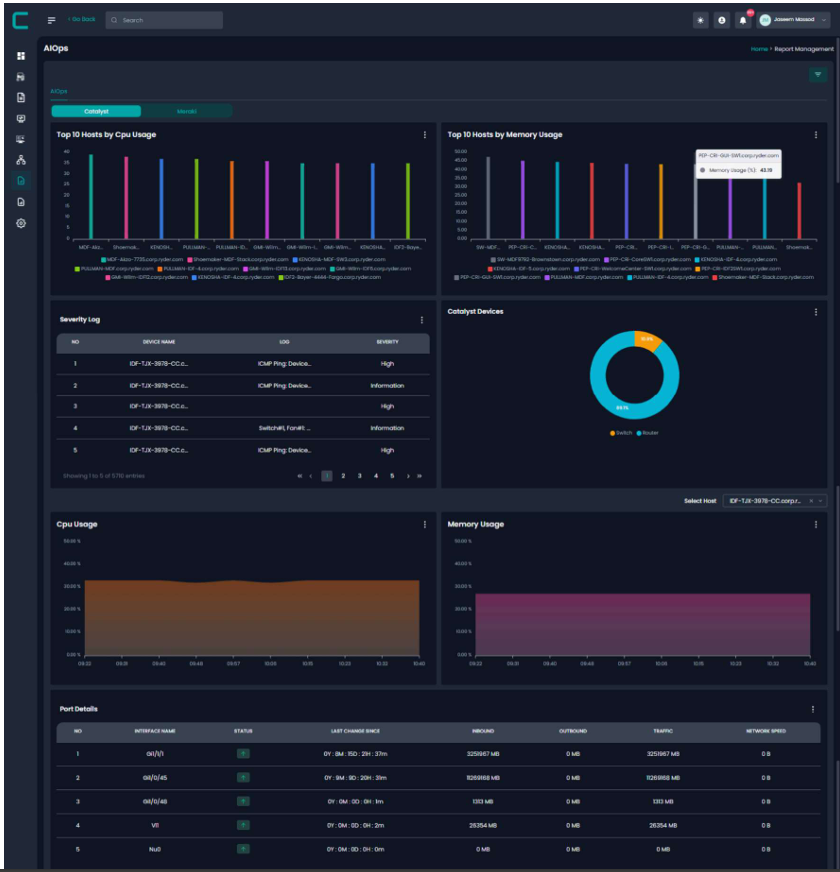The width and height of the screenshot is (840, 872).
Task: Jump to last Severity Log page
Action: [419, 476]
